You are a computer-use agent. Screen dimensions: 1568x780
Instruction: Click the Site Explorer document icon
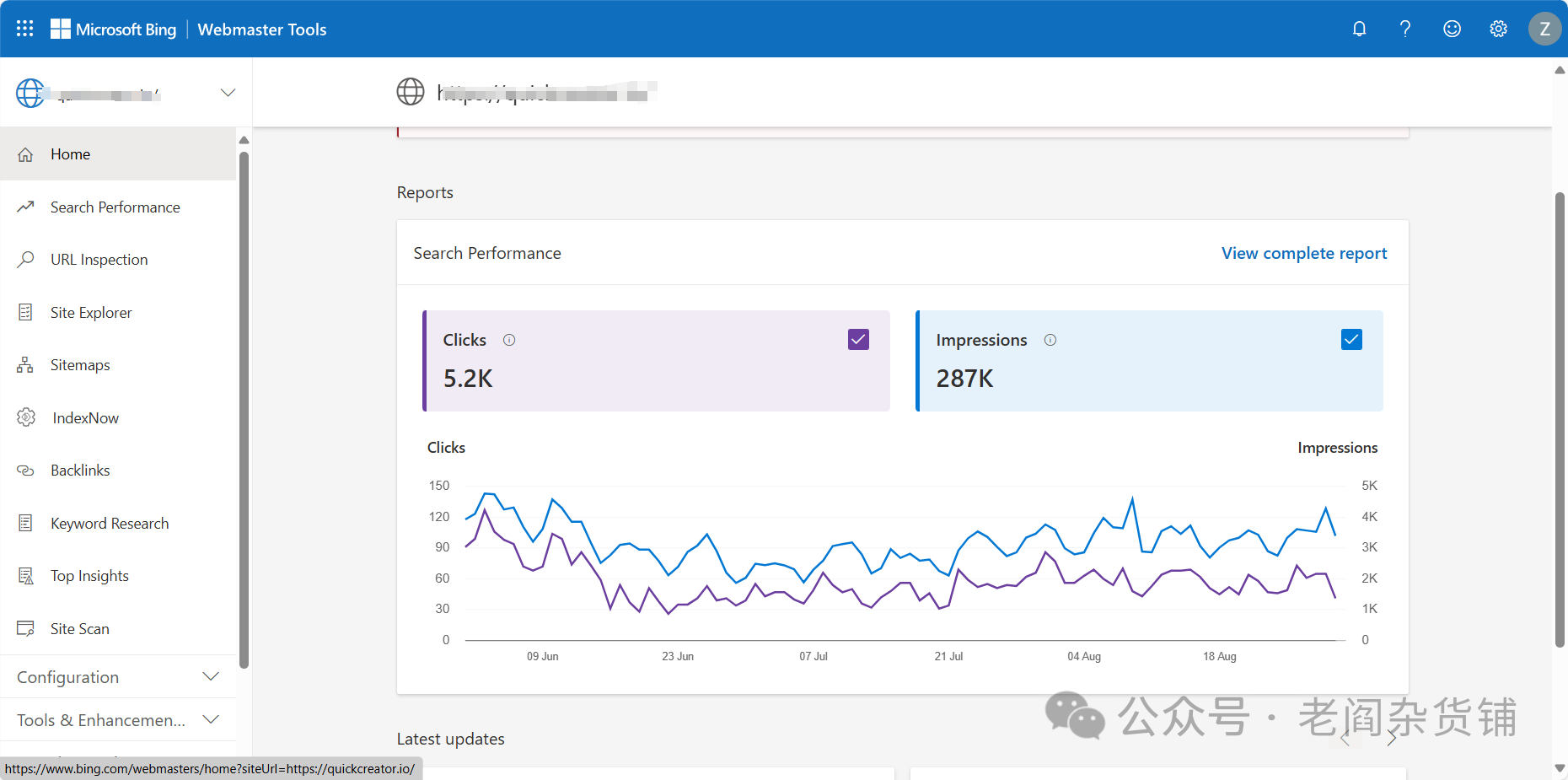(25, 312)
